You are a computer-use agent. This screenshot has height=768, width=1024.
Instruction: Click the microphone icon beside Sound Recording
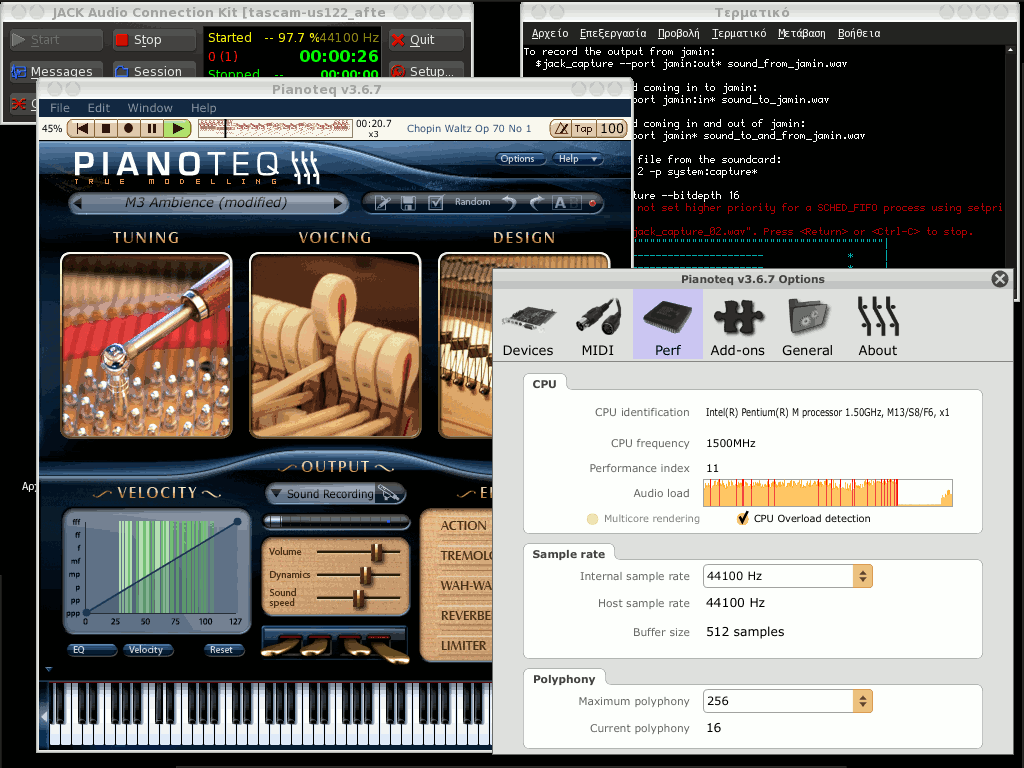pyautogui.click(x=390, y=494)
